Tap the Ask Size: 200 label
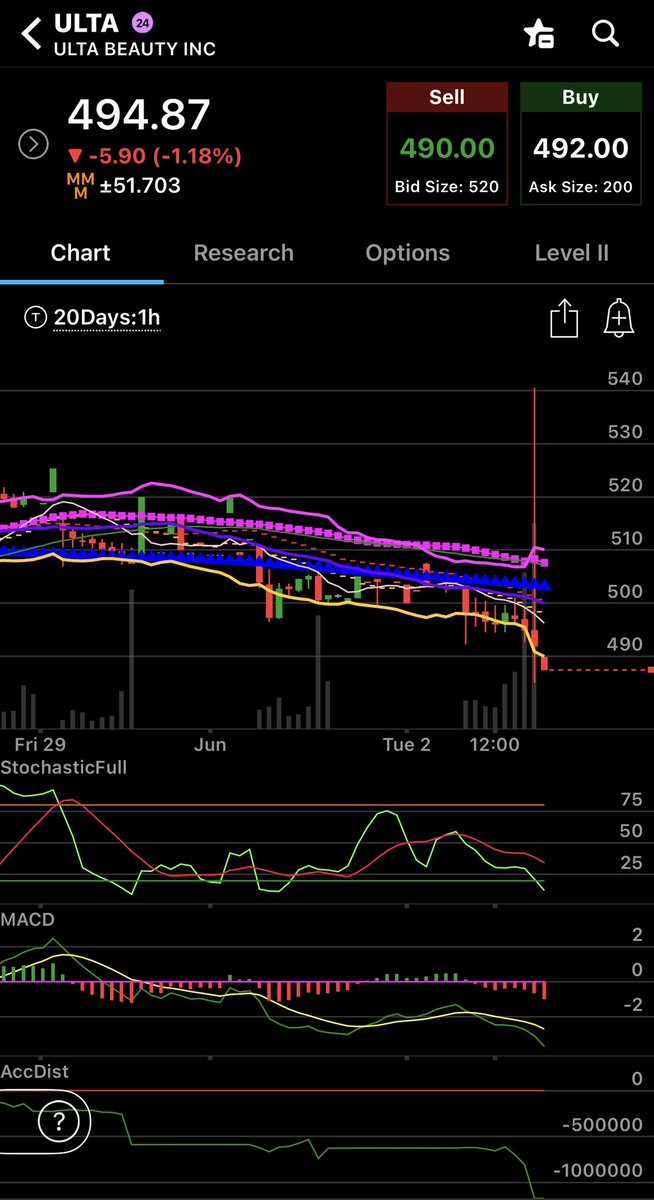Image resolution: width=654 pixels, height=1200 pixels. pos(580,187)
